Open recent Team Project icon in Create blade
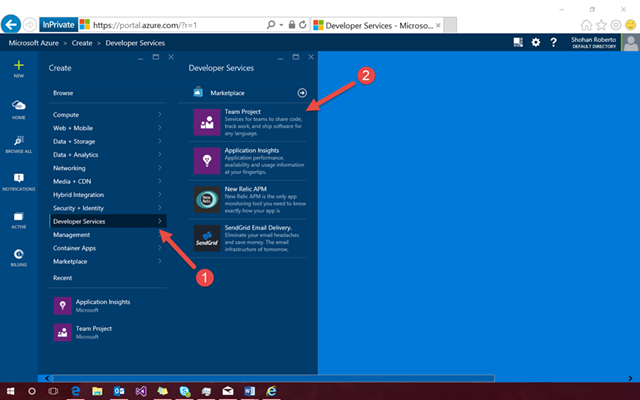 pos(62,332)
